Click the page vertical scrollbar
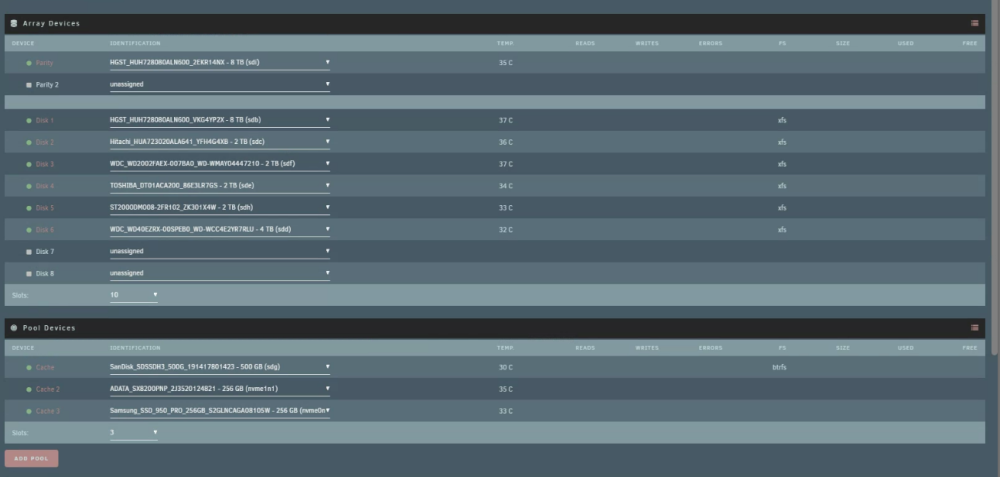The image size is (1000, 477). click(x=996, y=179)
